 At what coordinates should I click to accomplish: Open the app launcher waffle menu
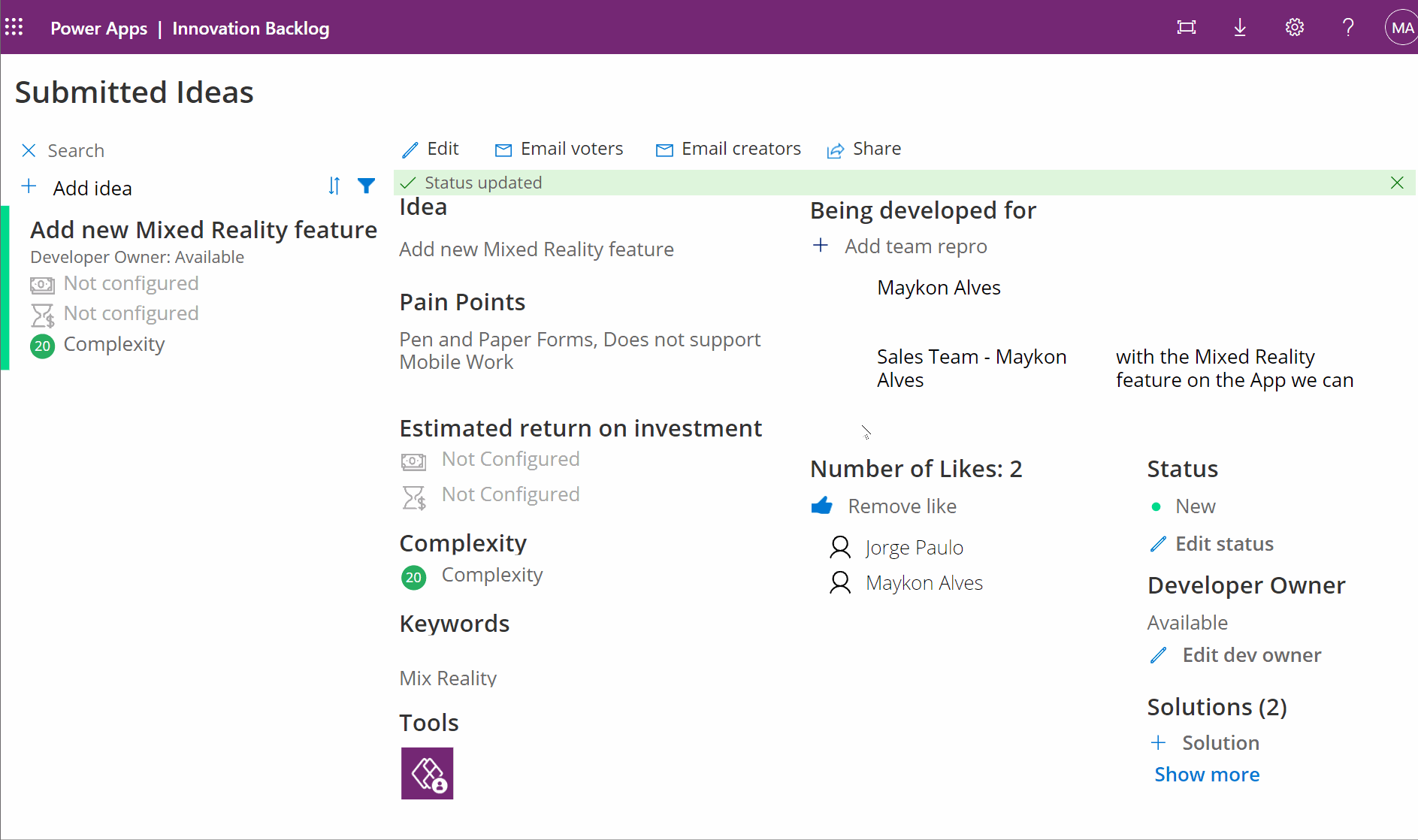pyautogui.click(x=14, y=27)
